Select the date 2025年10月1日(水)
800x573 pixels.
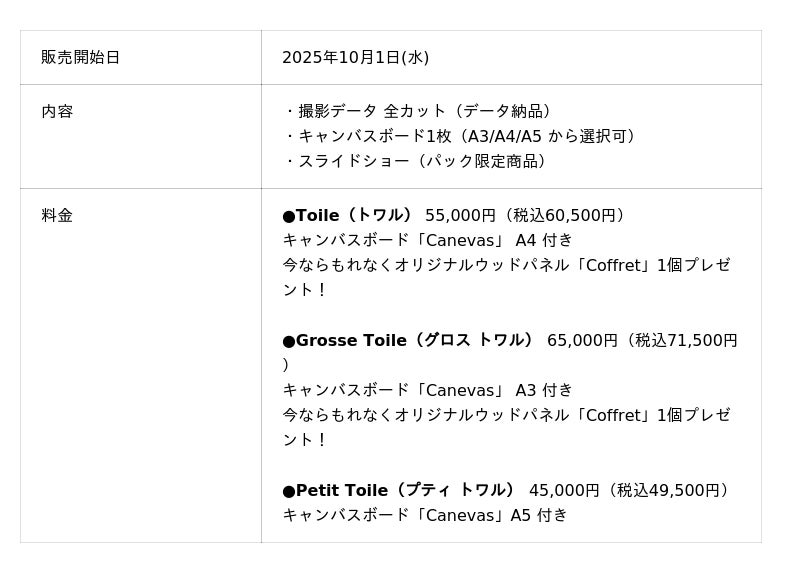[355, 57]
